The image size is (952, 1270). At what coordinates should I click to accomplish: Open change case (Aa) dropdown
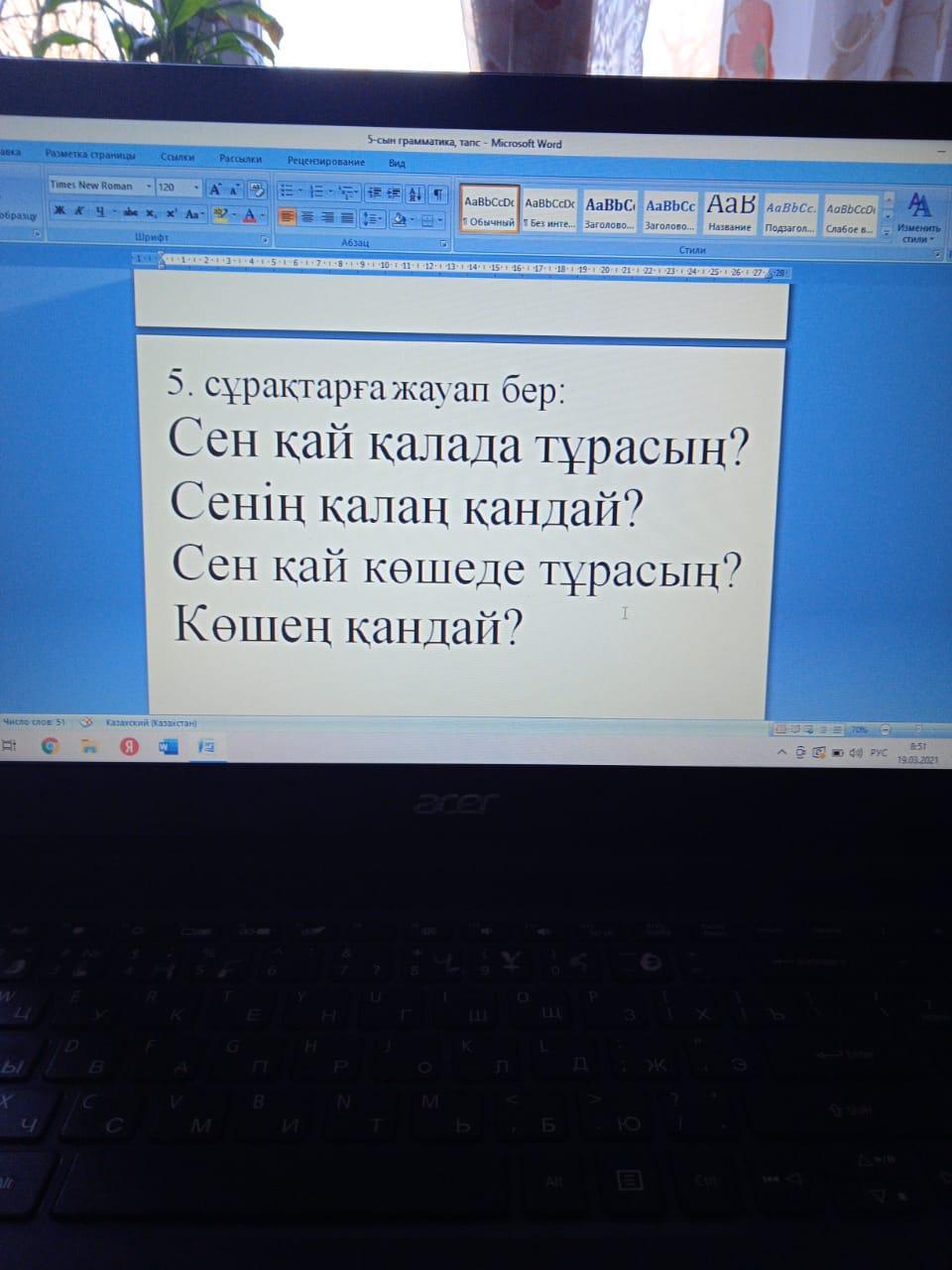pos(194,214)
